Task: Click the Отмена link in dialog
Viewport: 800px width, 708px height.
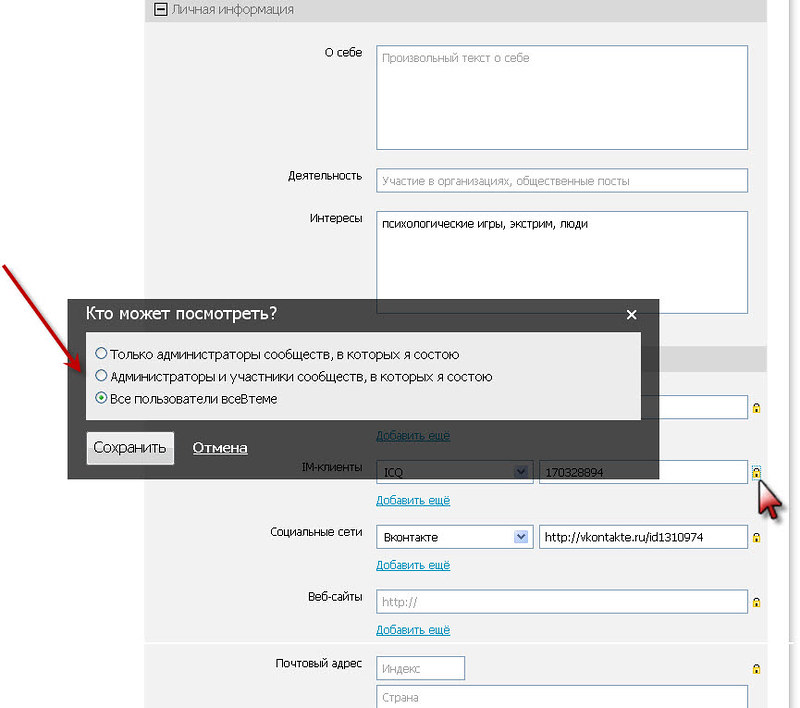Action: [220, 448]
